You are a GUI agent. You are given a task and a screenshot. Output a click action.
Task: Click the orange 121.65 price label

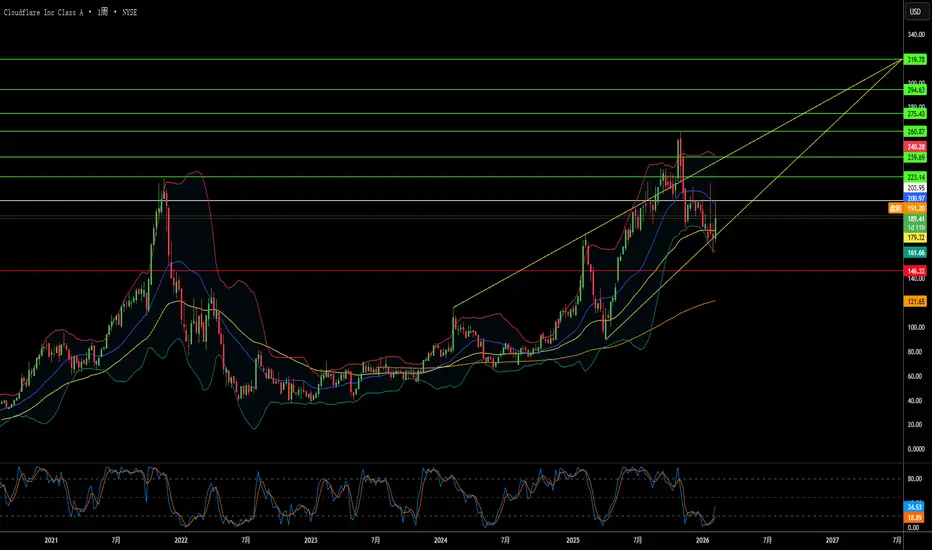tap(915, 302)
